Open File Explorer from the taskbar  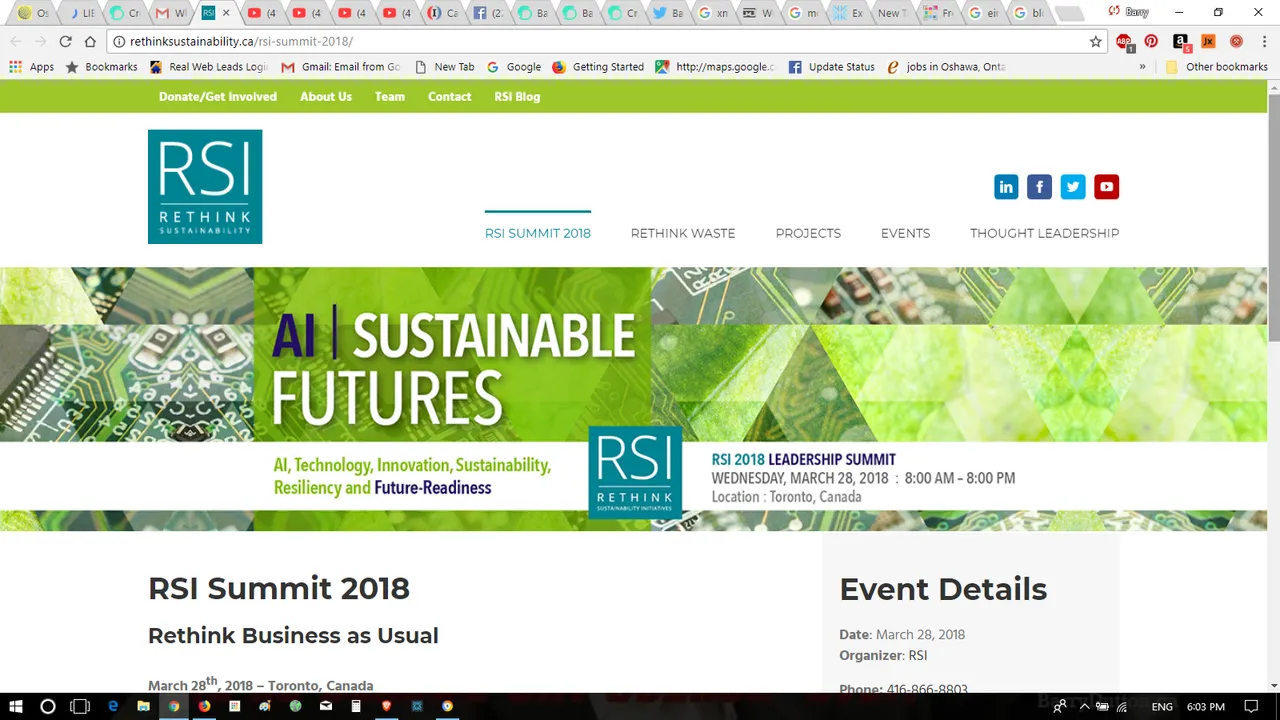[x=143, y=706]
